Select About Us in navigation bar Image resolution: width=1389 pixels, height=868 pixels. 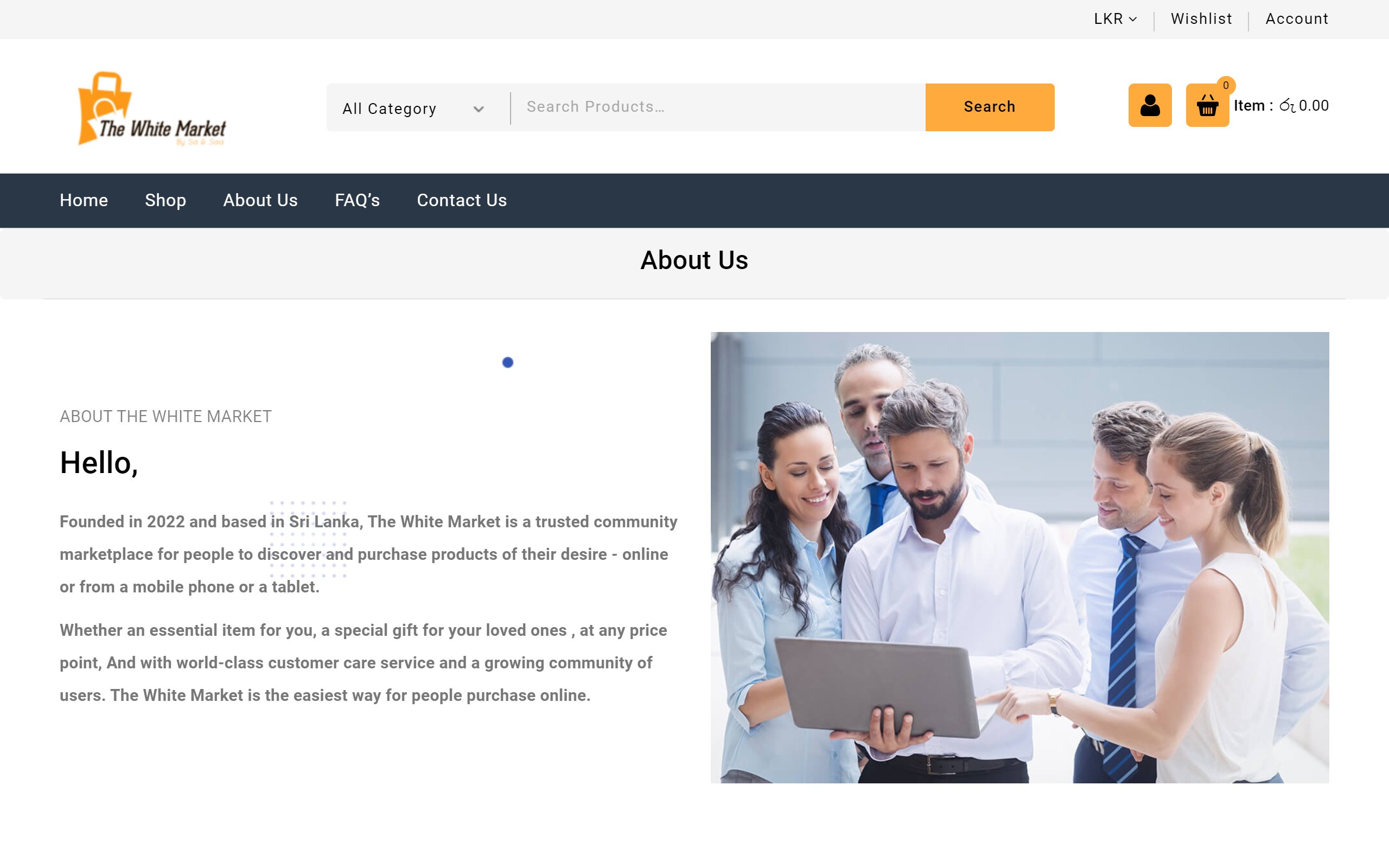[260, 200]
